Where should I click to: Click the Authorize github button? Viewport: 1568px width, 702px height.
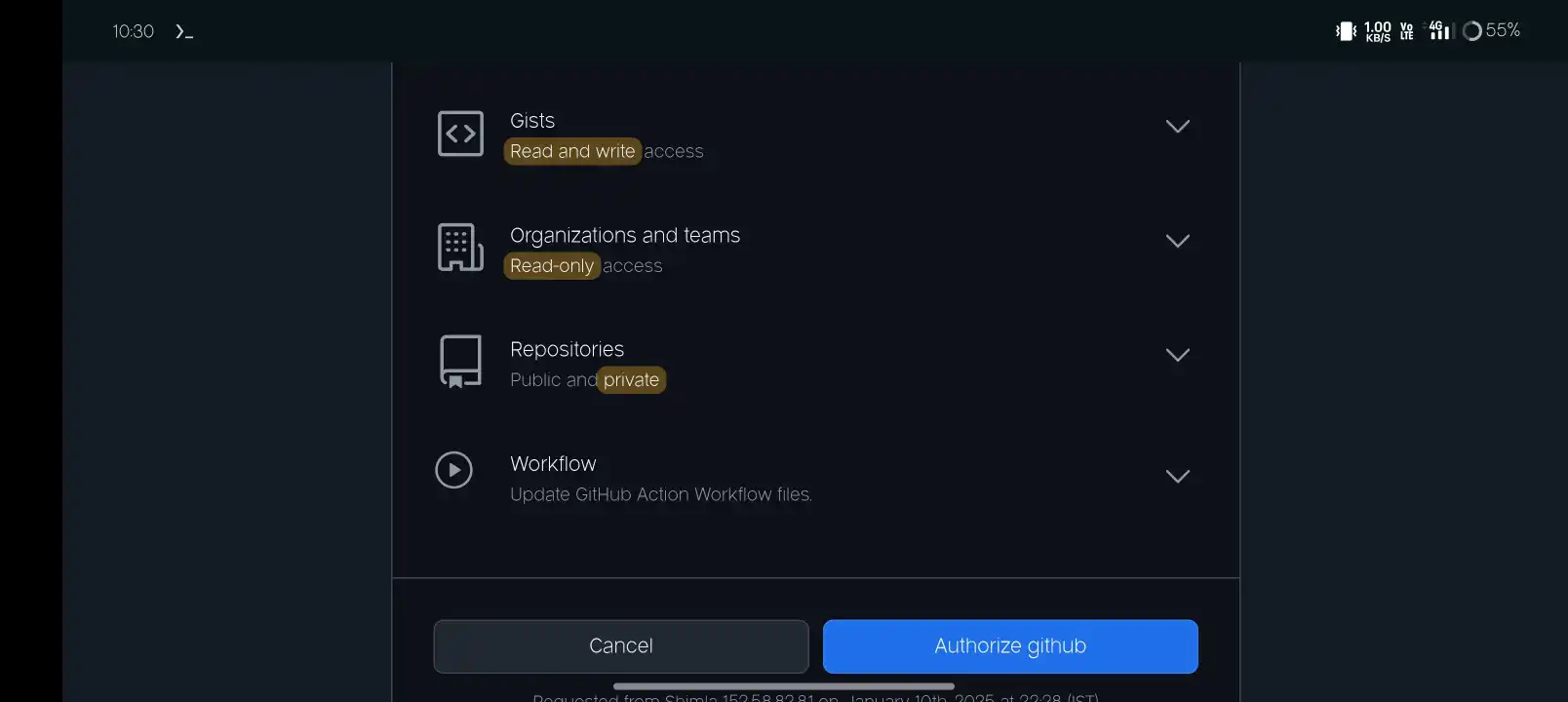point(1010,646)
